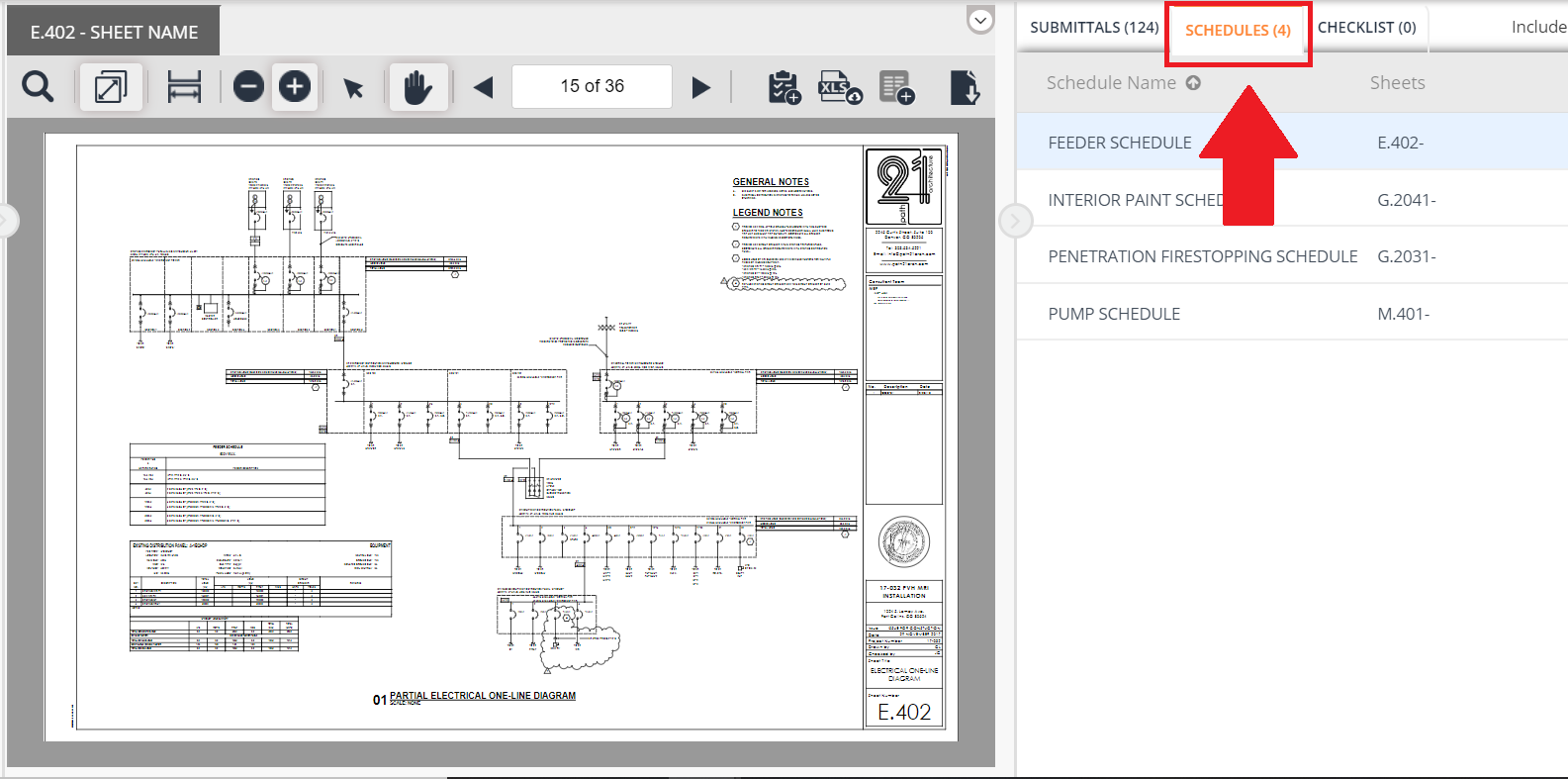Select the FEEDER SCHEDULE row

(x=1292, y=142)
